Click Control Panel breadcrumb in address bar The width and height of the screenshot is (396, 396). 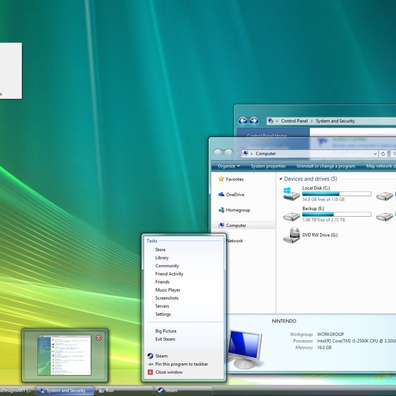[294, 121]
